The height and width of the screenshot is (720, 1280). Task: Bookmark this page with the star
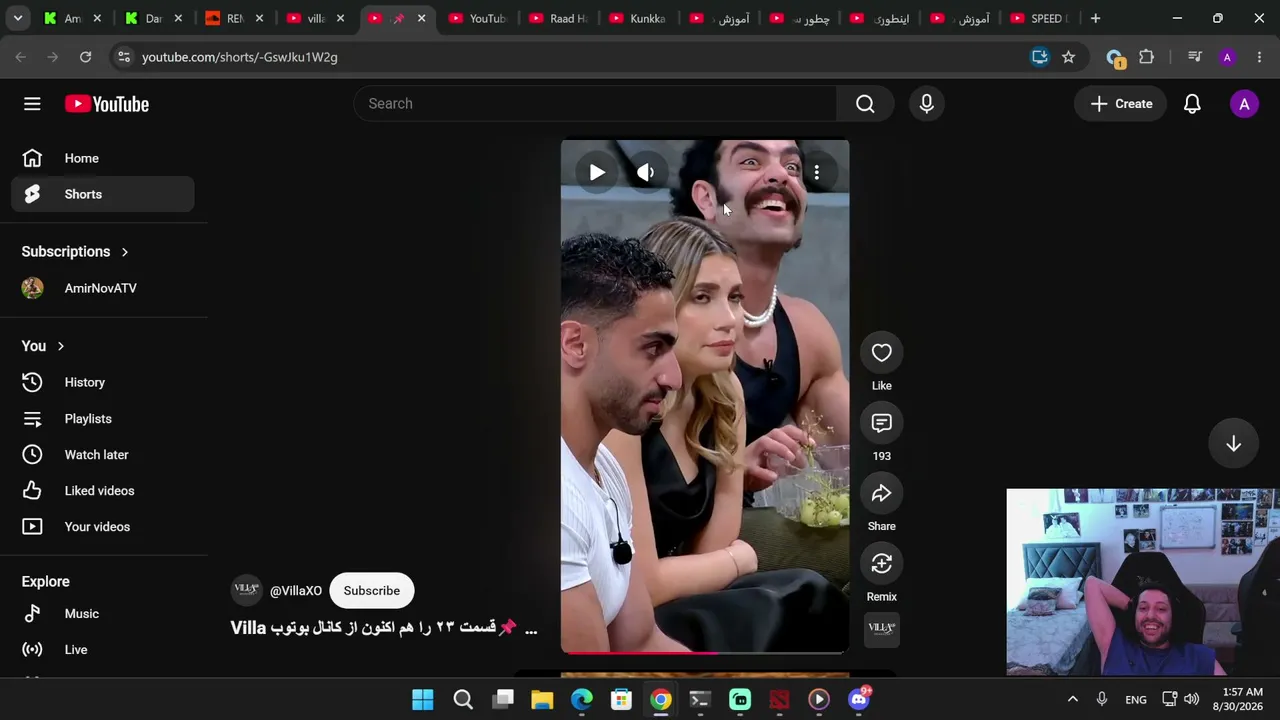(x=1068, y=57)
